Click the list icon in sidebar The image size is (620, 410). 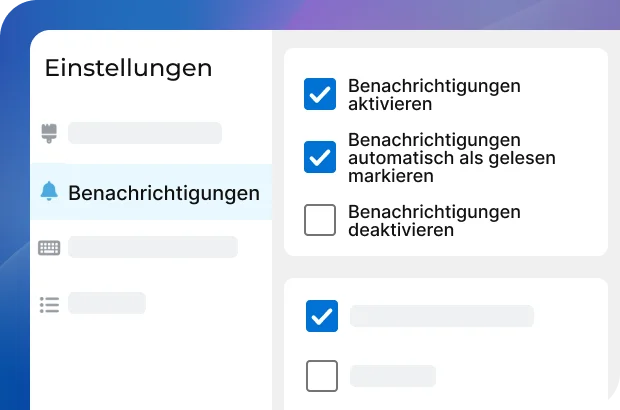[x=49, y=303]
